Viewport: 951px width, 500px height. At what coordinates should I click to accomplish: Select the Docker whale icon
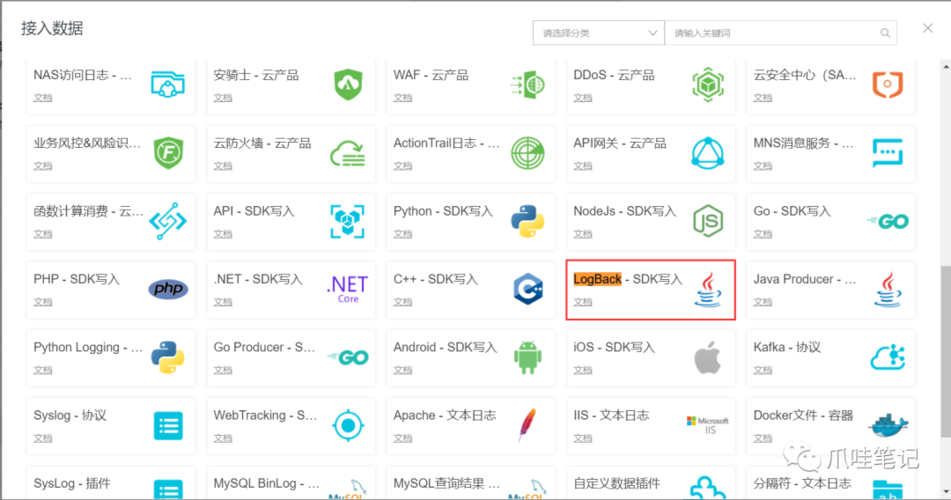pyautogui.click(x=888, y=425)
